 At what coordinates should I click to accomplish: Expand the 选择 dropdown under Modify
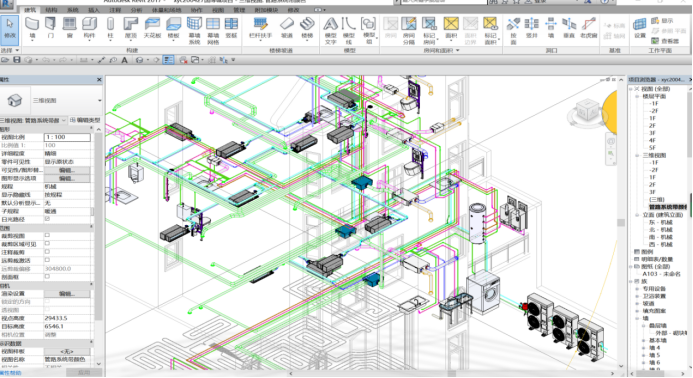point(10,50)
